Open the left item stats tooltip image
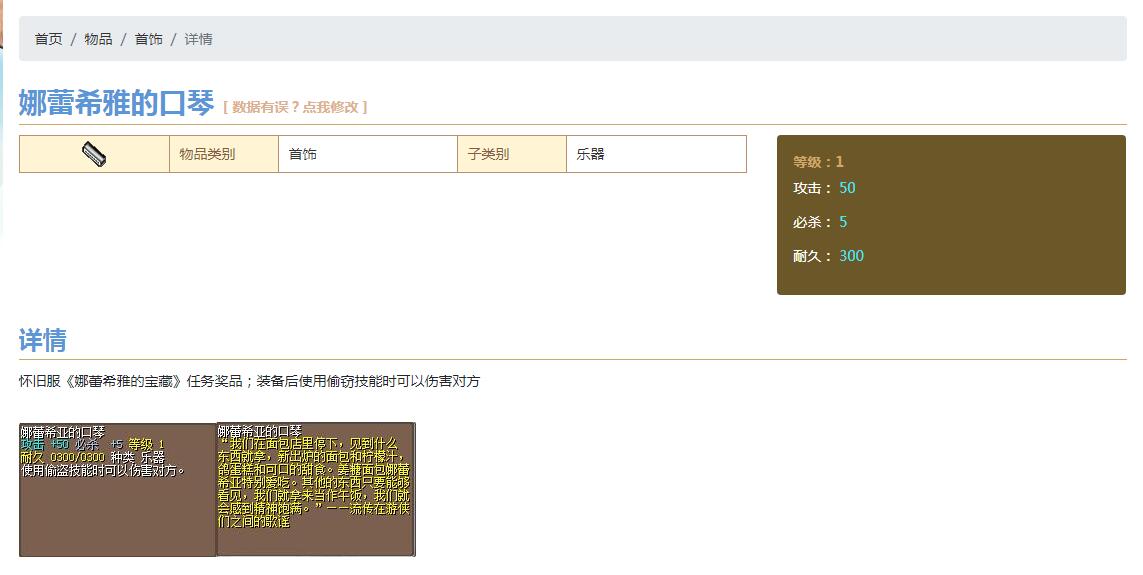1143x575 pixels. tap(117, 490)
